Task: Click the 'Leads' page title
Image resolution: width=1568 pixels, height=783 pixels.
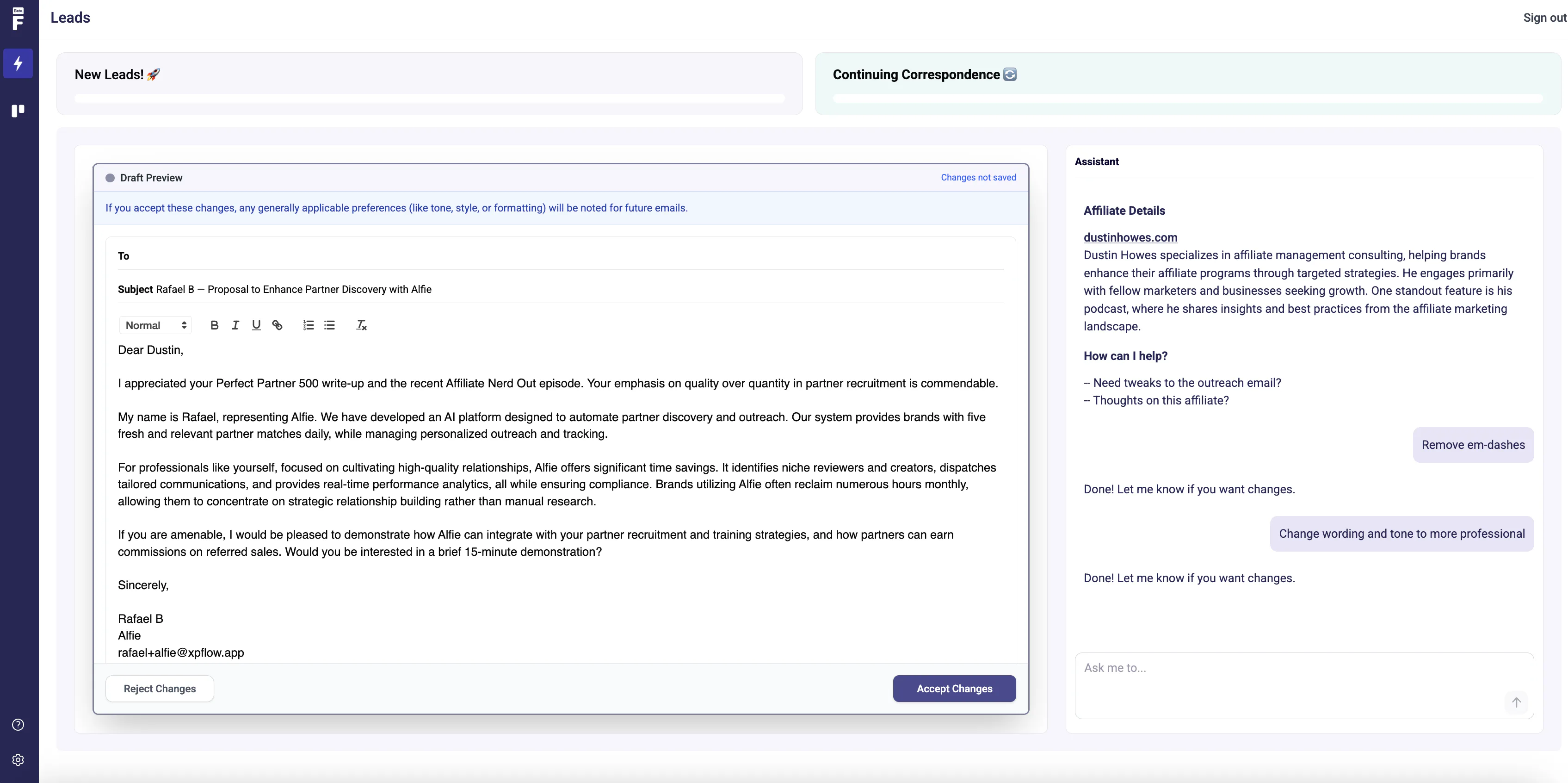Action: coord(70,18)
